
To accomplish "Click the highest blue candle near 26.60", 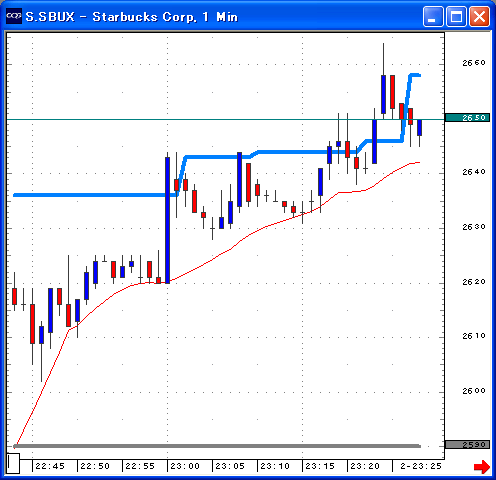I will [x=383, y=94].
